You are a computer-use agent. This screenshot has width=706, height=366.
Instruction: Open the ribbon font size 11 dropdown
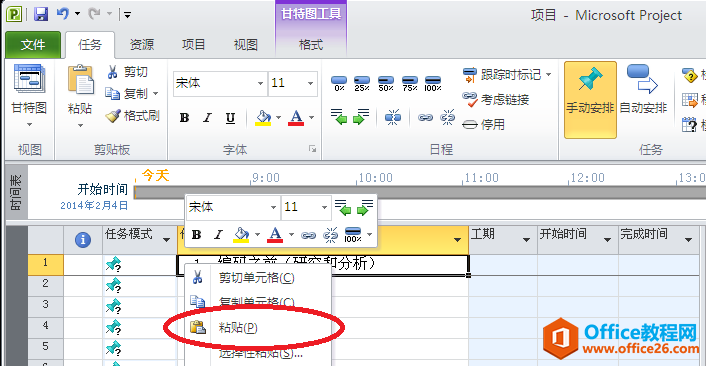[310, 83]
